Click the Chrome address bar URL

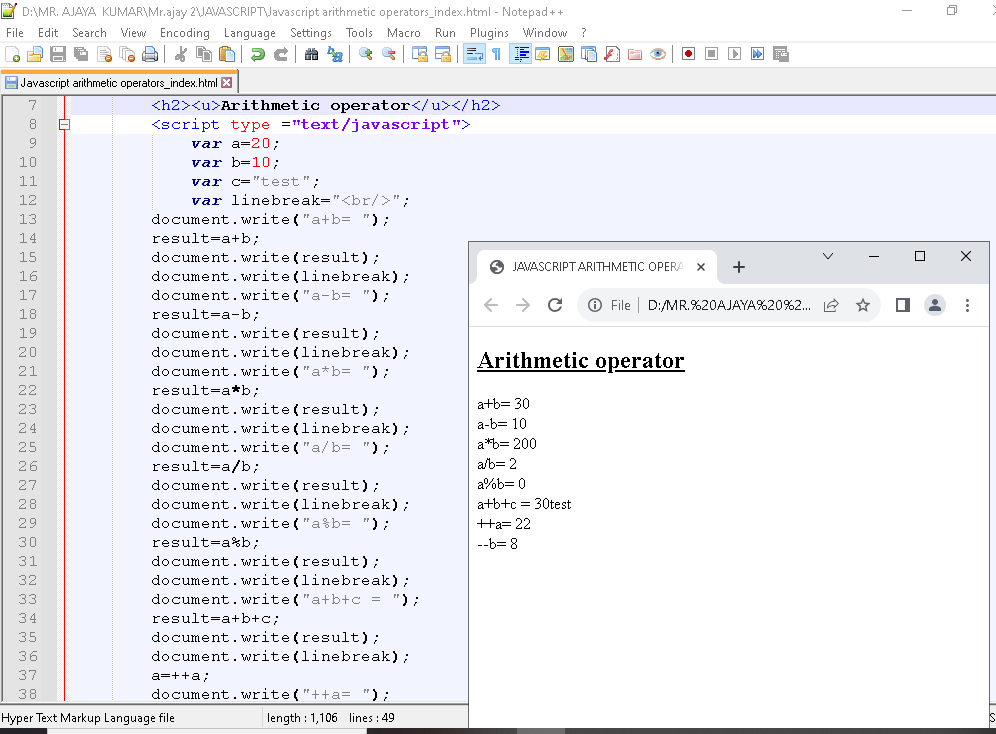[728, 305]
